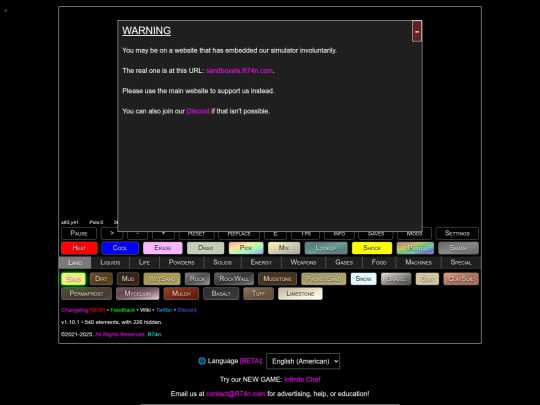Select the Shock tool
The width and height of the screenshot is (540, 405).
(x=372, y=248)
